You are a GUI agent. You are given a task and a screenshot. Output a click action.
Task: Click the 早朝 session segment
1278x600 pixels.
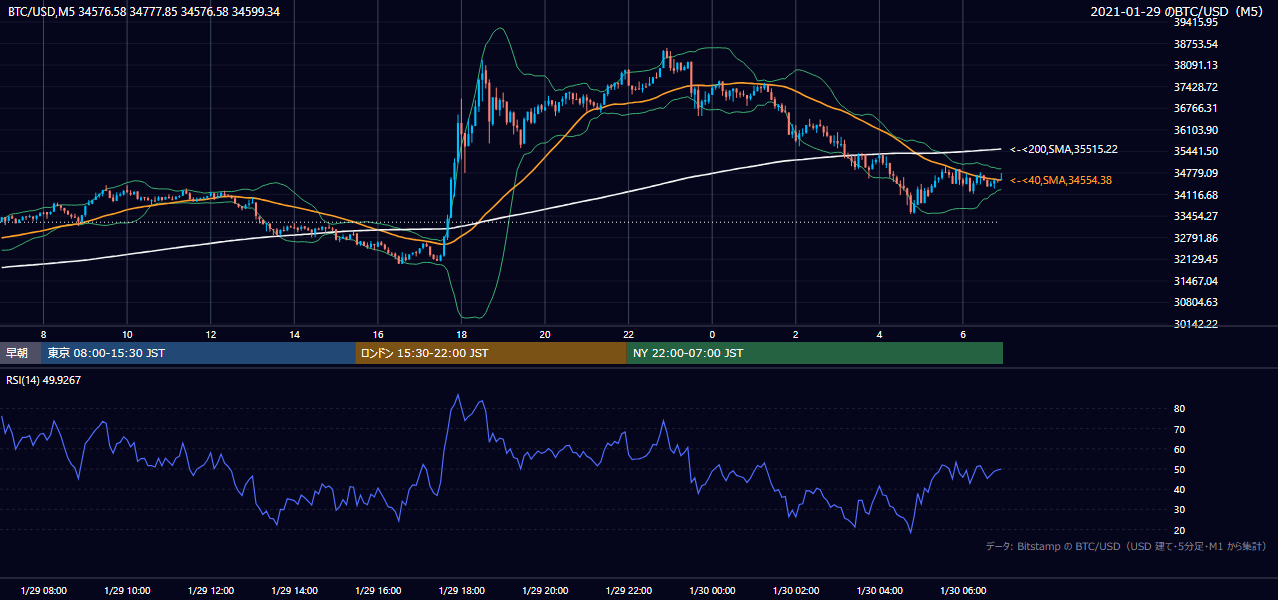tap(20, 353)
